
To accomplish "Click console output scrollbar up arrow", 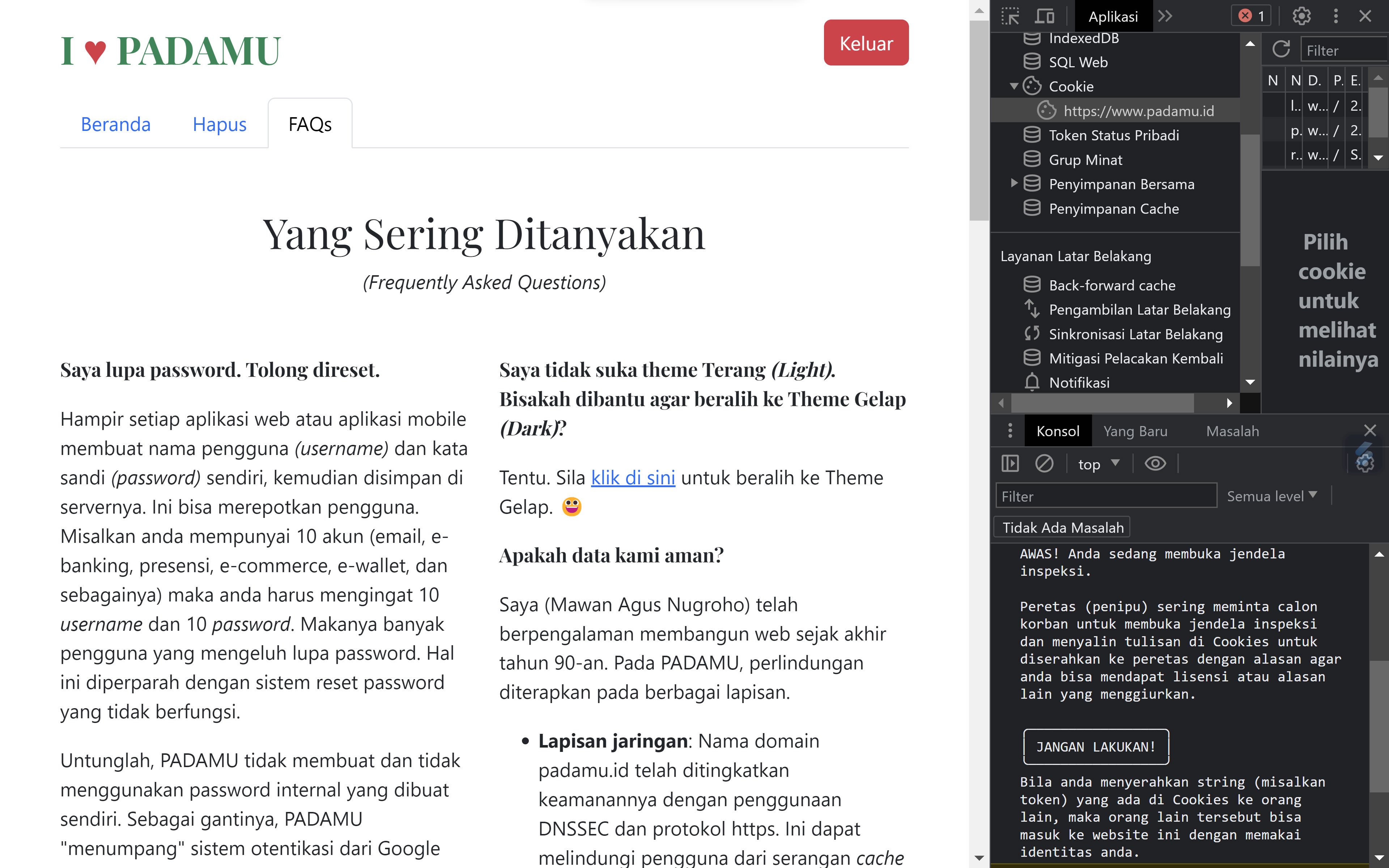I will pyautogui.click(x=1379, y=554).
